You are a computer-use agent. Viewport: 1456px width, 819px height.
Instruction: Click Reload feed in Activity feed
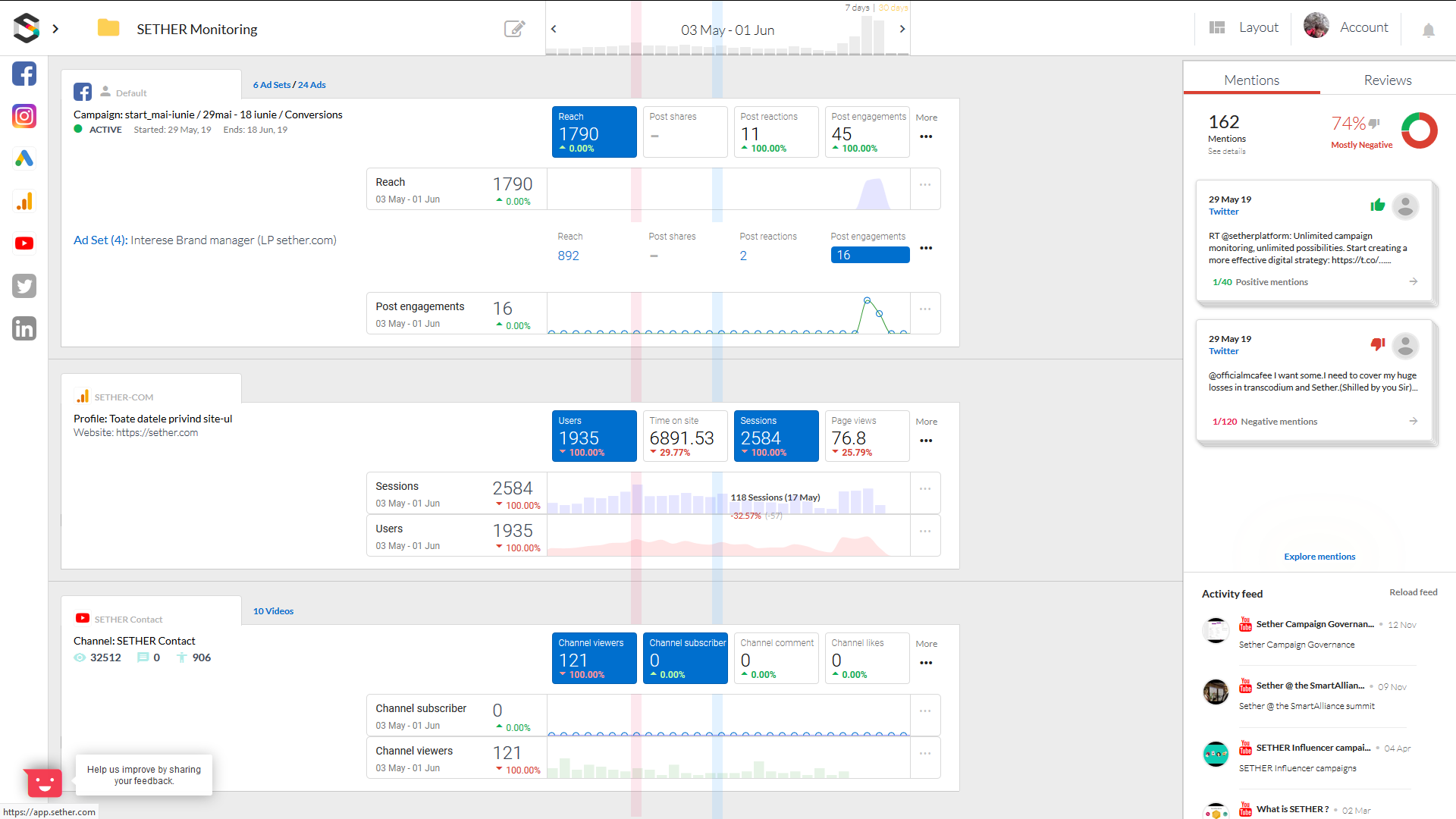pyautogui.click(x=1413, y=592)
